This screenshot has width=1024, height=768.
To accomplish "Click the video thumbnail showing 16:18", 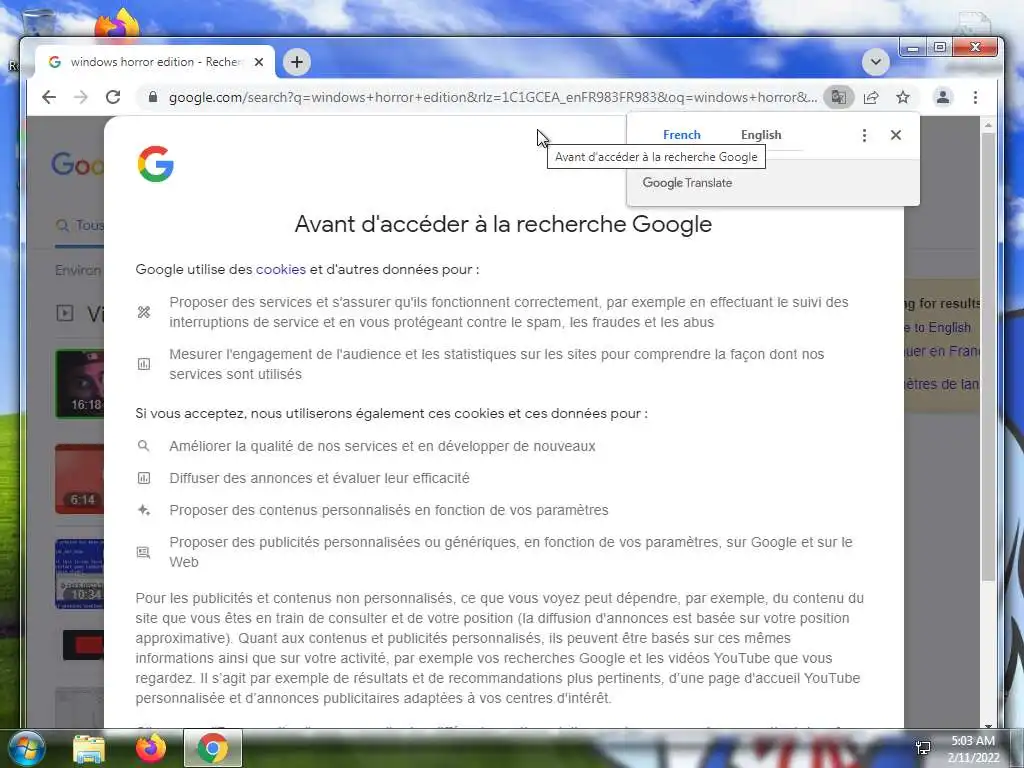I will click(79, 383).
